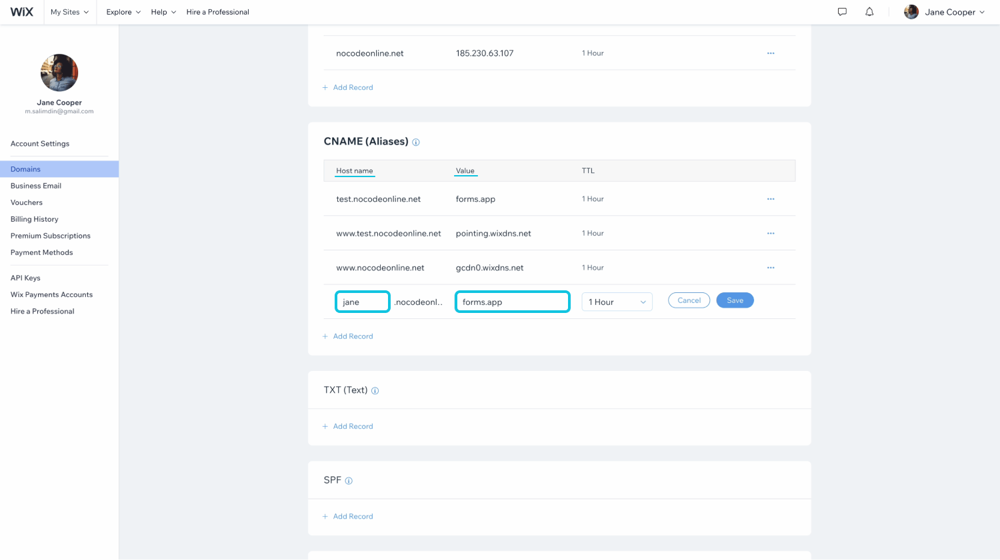The image size is (1000, 560).
Task: Click the Value field containing forms.app
Action: click(512, 302)
